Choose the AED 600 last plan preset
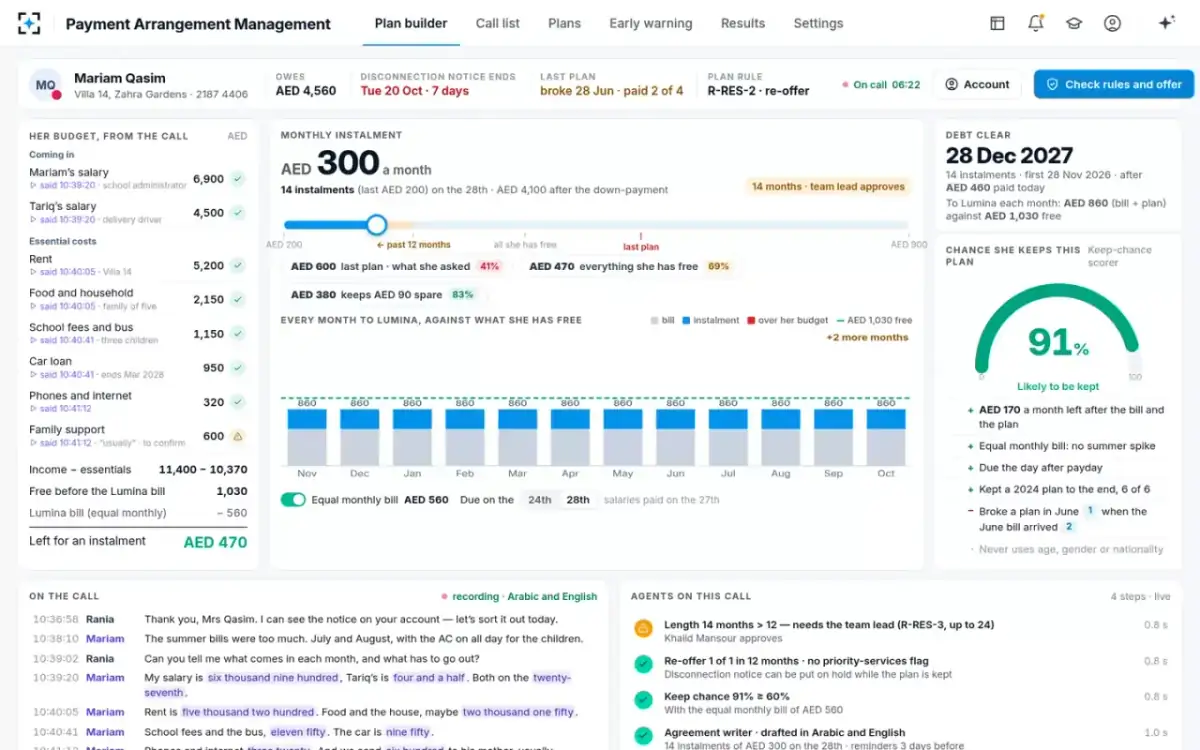 pyautogui.click(x=396, y=267)
